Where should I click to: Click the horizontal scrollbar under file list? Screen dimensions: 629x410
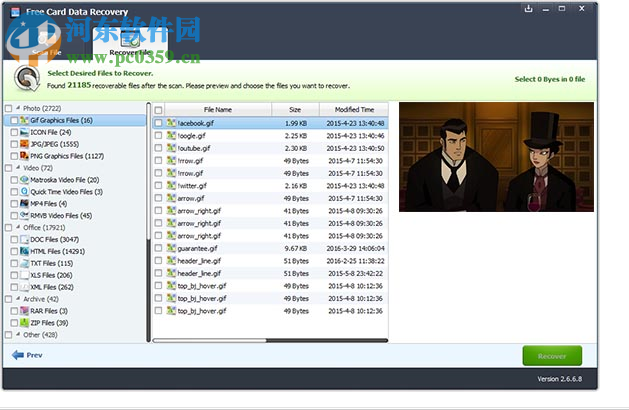(270, 341)
